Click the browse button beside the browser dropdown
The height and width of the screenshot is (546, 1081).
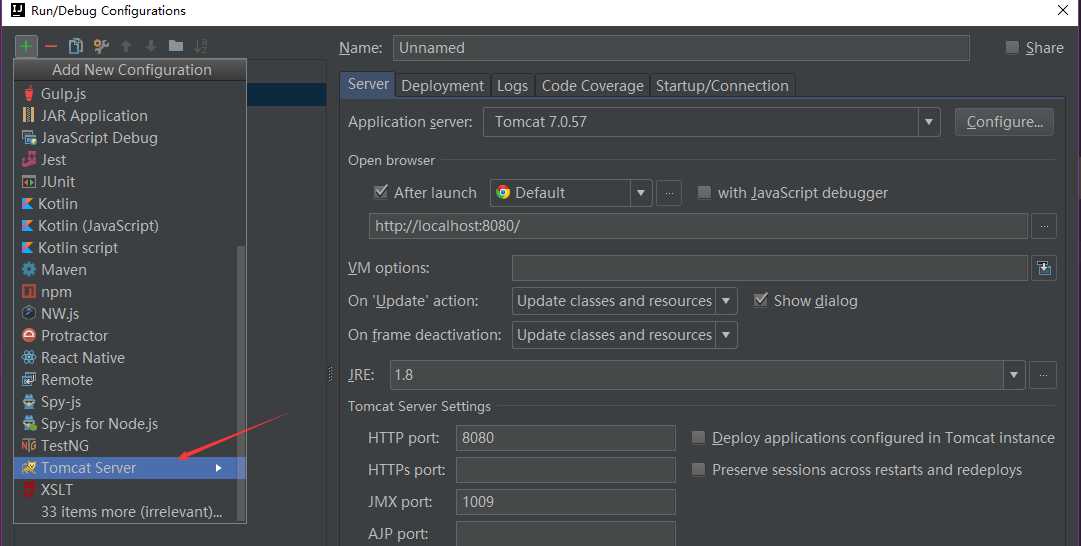coord(669,193)
